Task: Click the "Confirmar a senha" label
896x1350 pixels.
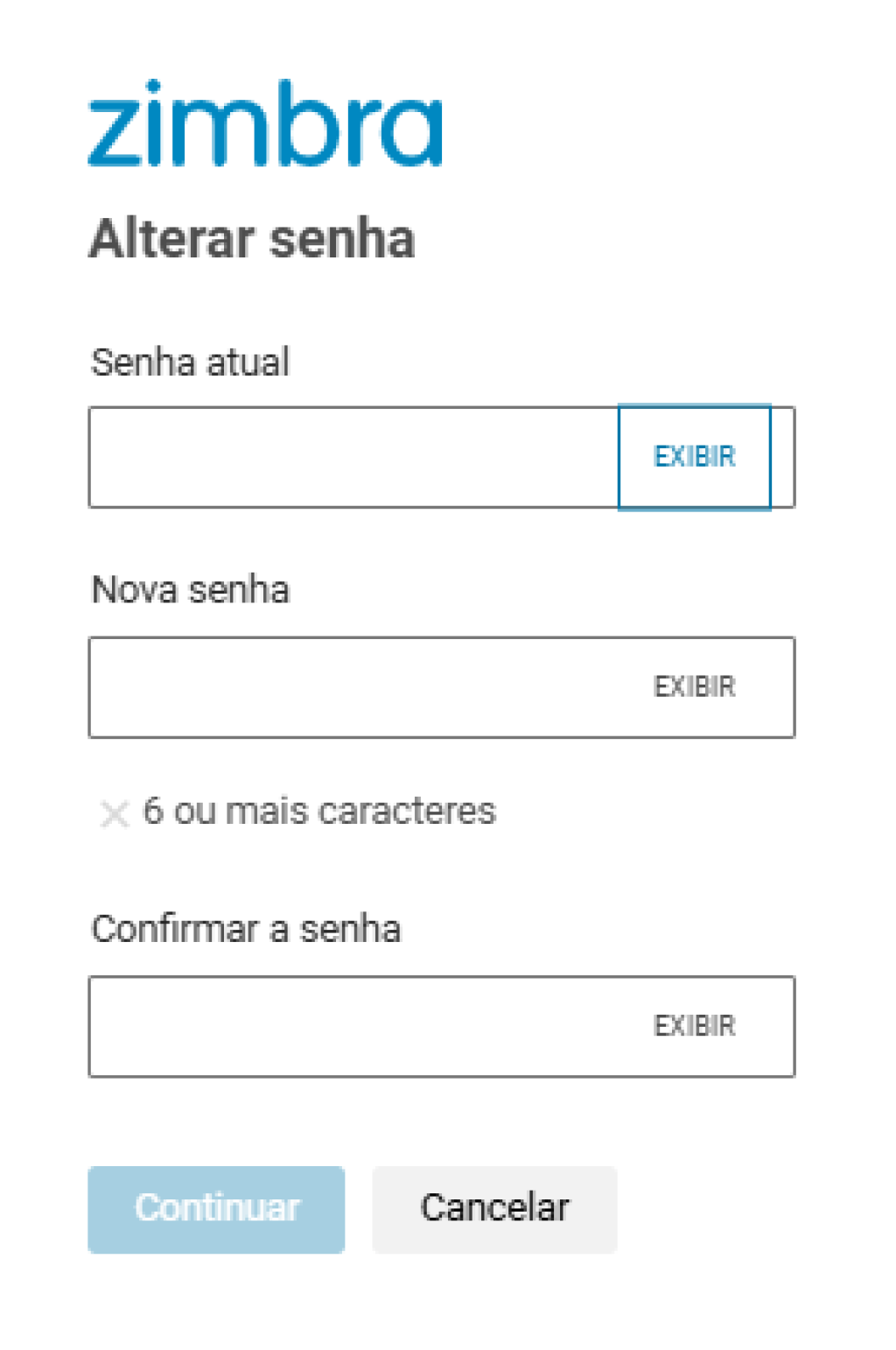Action: click(246, 929)
